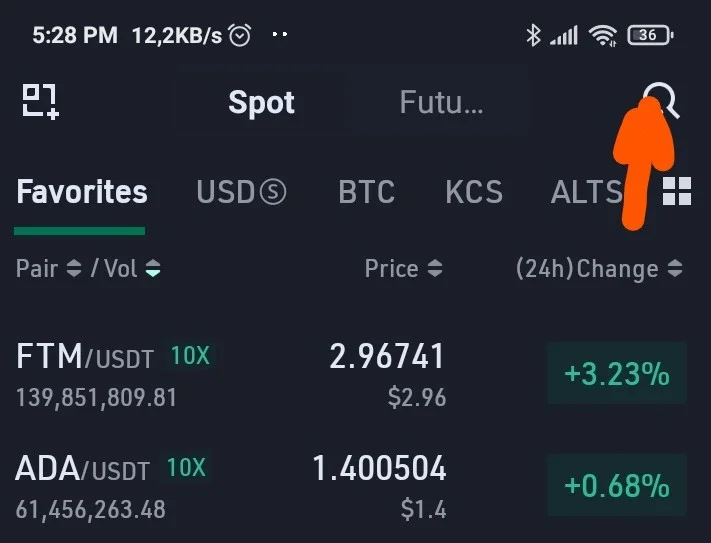711x543 pixels.
Task: Open the grid layout icon
Action: (x=677, y=191)
